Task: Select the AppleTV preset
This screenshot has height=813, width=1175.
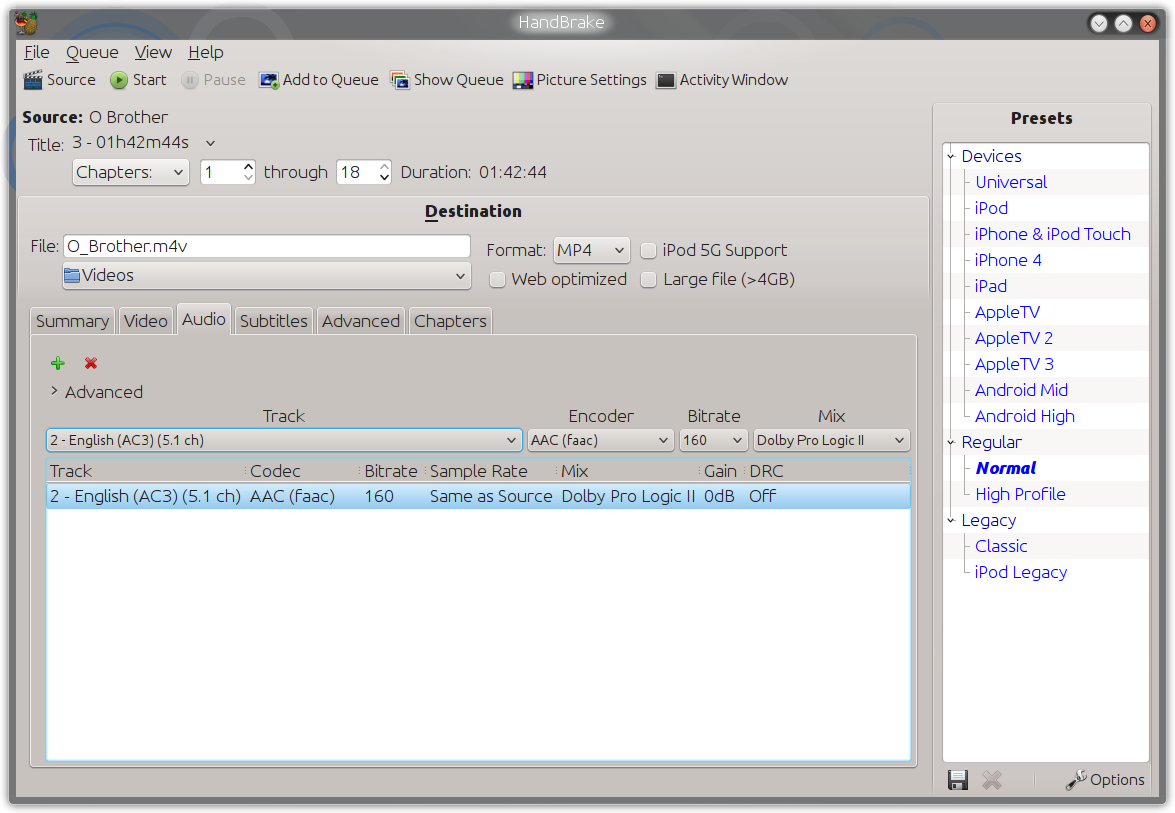Action: tap(1007, 312)
